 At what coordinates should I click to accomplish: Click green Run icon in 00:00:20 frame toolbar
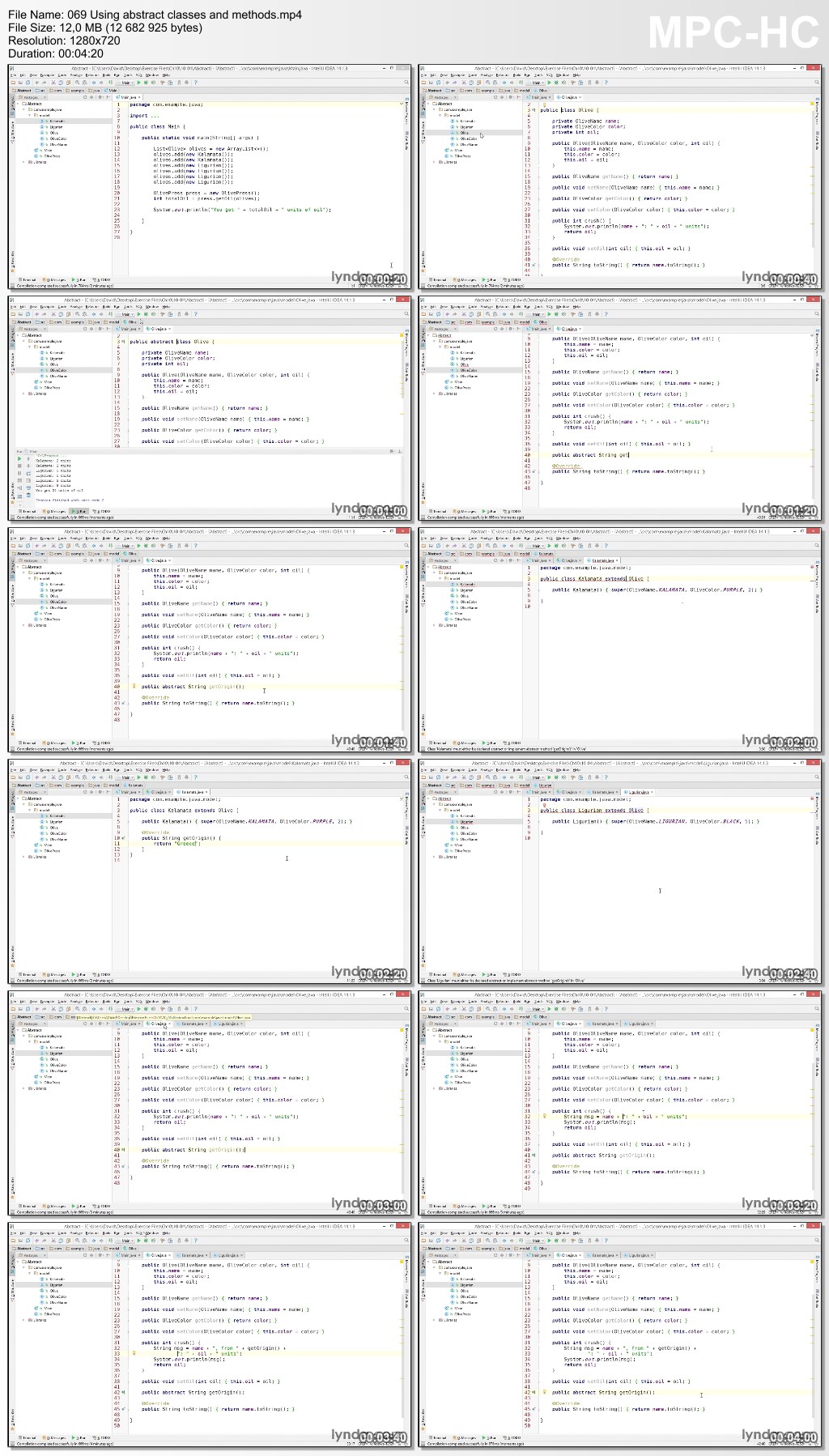tap(138, 82)
